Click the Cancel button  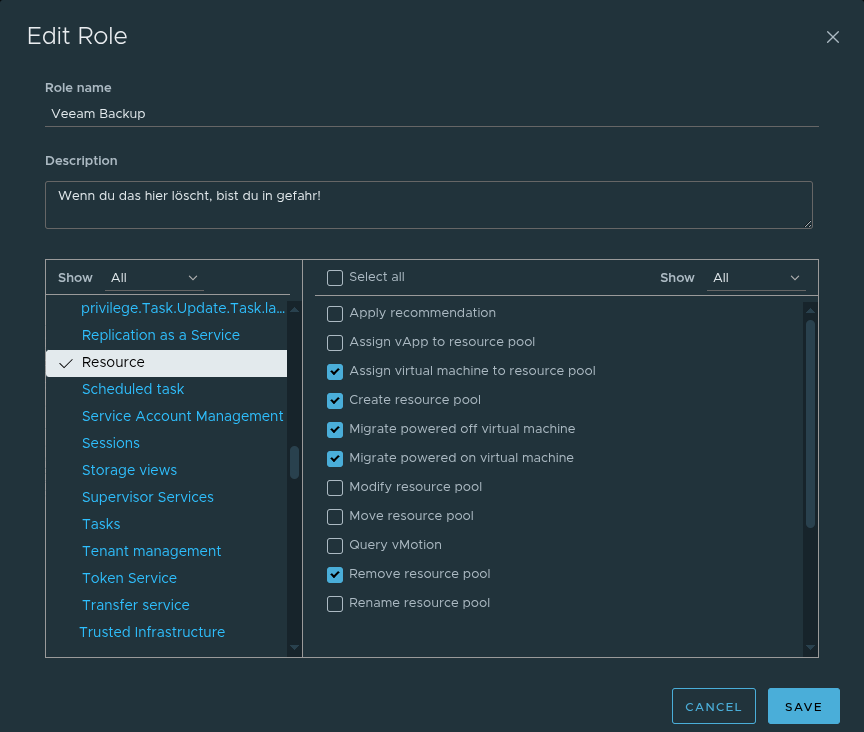coord(713,706)
